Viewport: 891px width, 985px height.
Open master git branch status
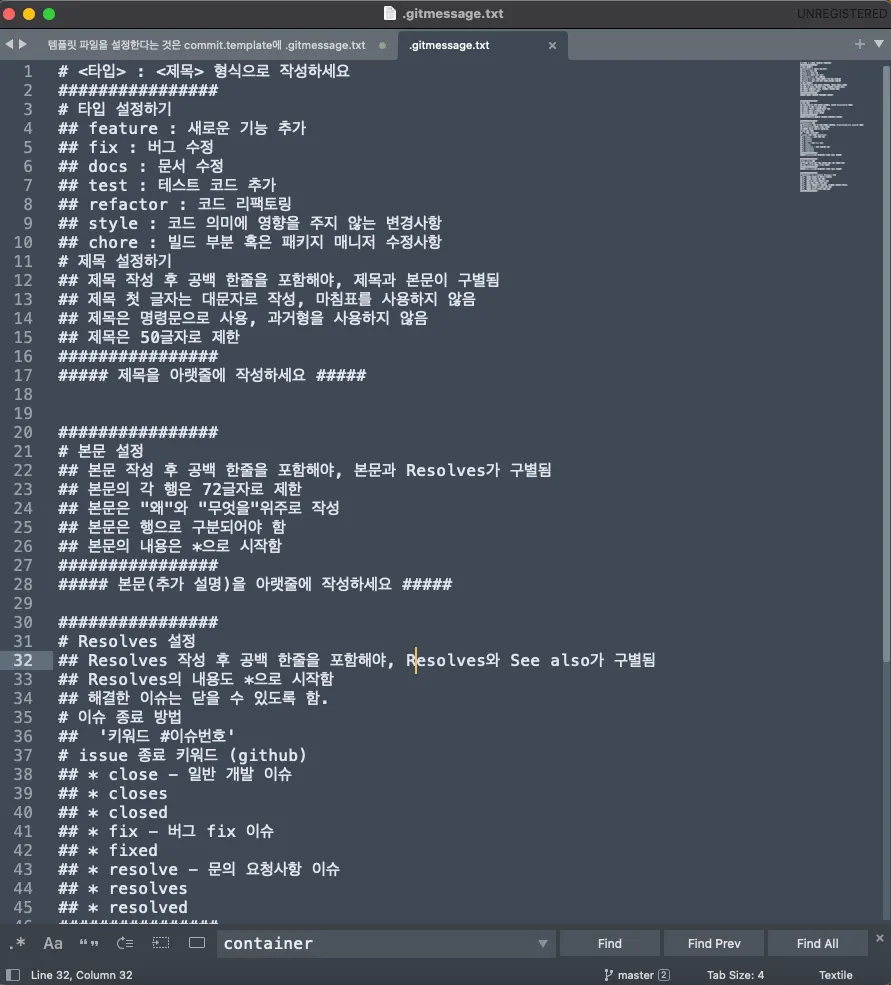point(636,975)
